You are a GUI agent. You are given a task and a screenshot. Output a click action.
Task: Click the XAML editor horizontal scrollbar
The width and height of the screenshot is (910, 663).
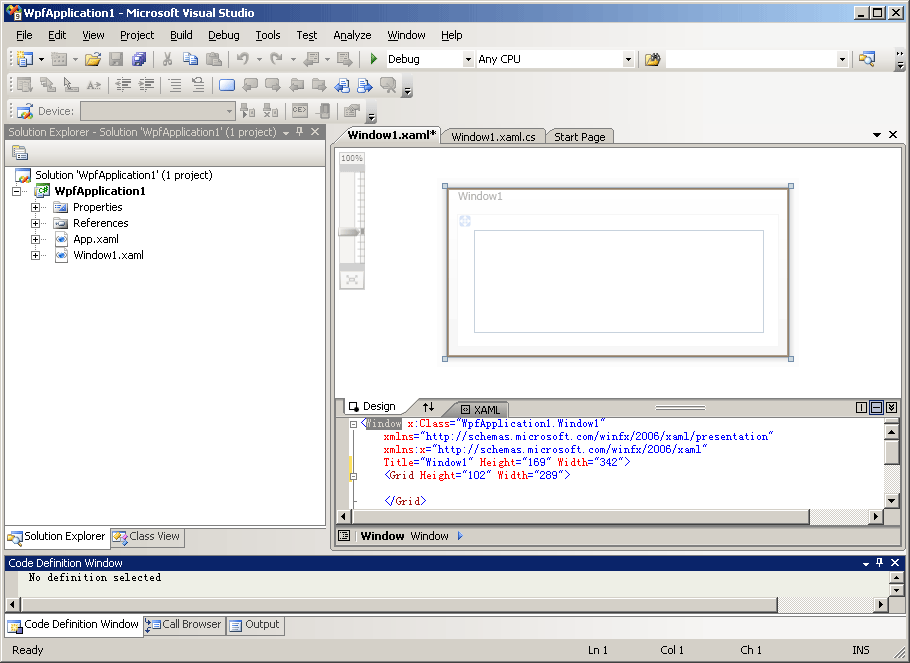(x=579, y=516)
